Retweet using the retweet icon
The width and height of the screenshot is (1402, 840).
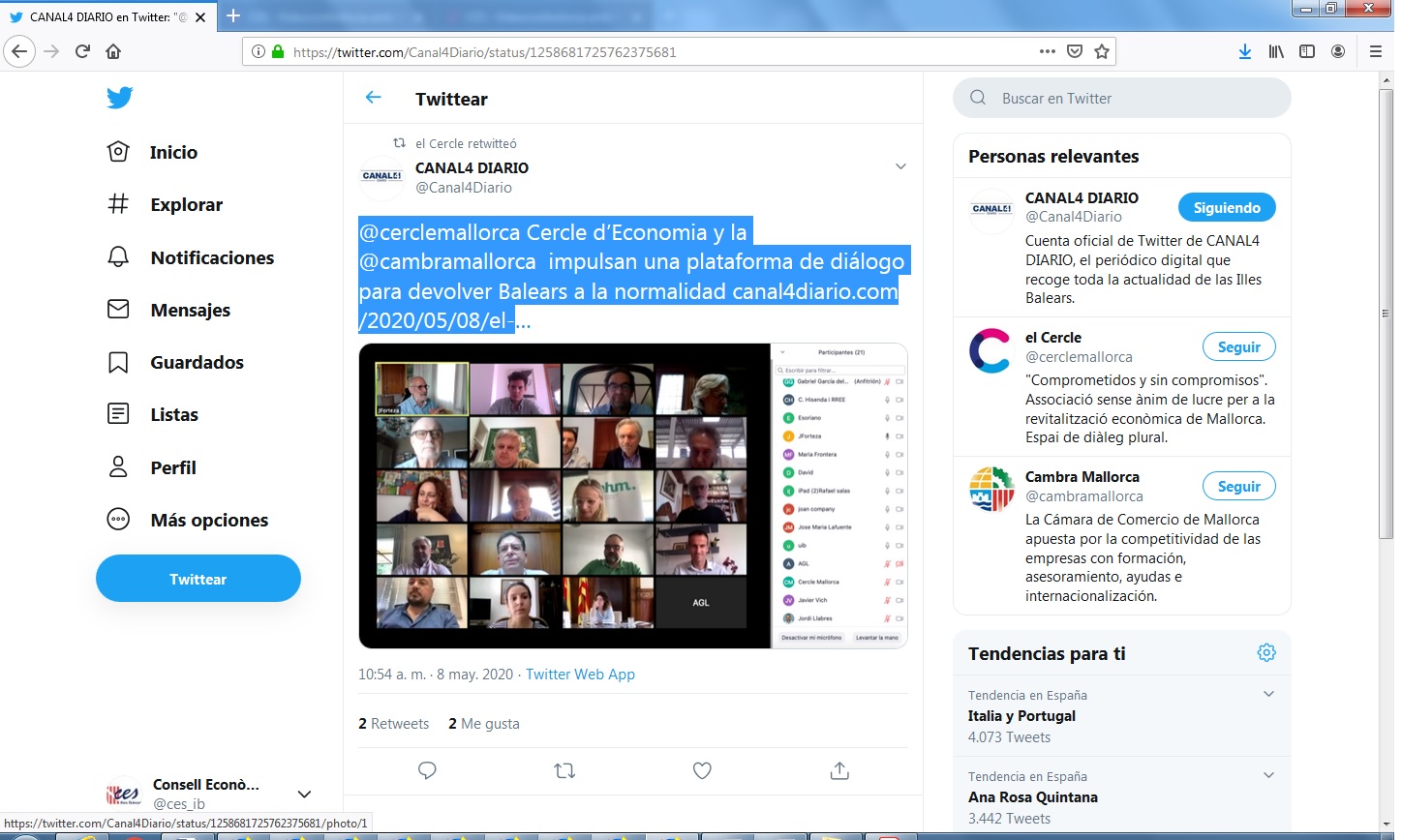(564, 770)
